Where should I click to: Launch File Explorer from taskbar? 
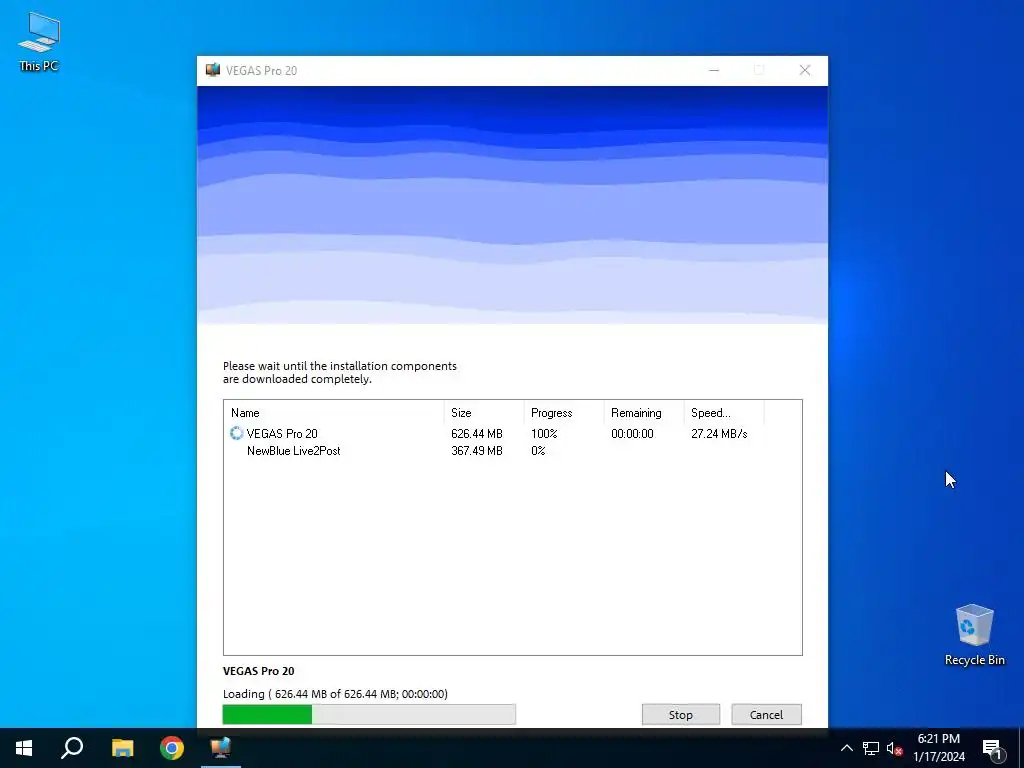[122, 748]
